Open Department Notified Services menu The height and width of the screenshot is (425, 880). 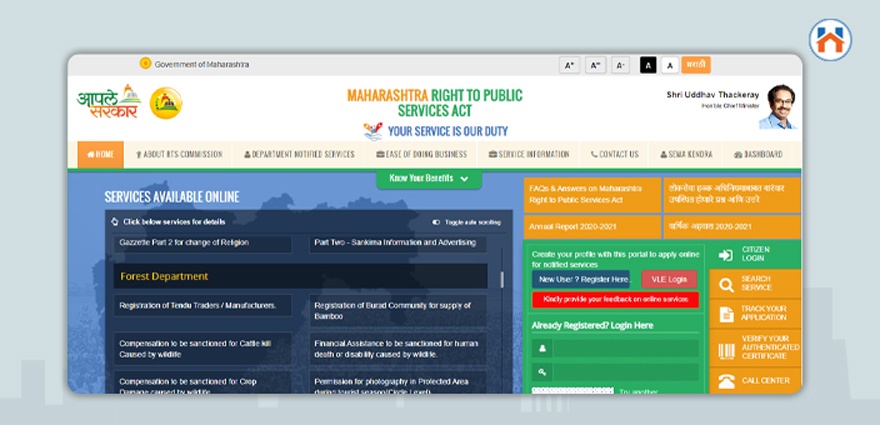tap(299, 154)
